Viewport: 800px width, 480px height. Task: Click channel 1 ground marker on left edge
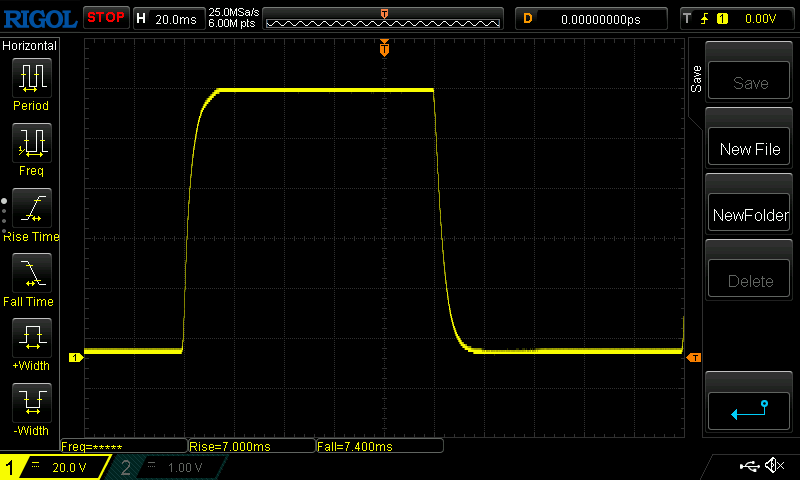(x=76, y=358)
